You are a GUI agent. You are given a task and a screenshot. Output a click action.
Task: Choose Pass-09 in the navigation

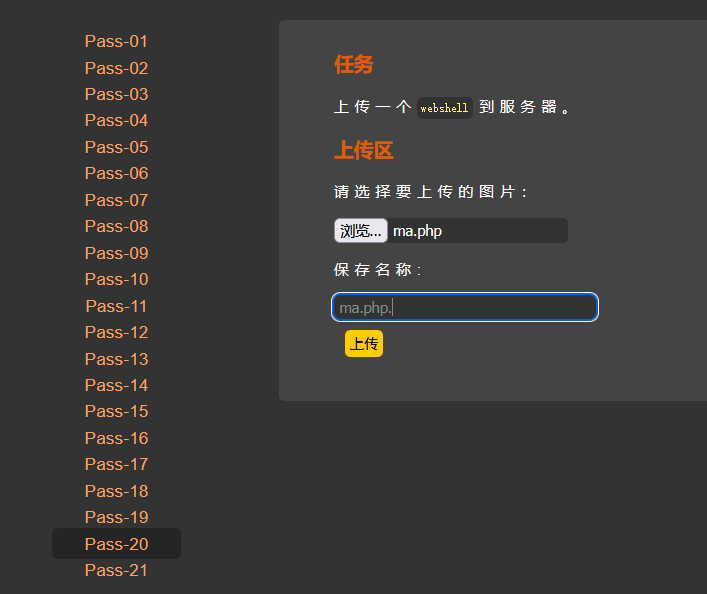116,253
